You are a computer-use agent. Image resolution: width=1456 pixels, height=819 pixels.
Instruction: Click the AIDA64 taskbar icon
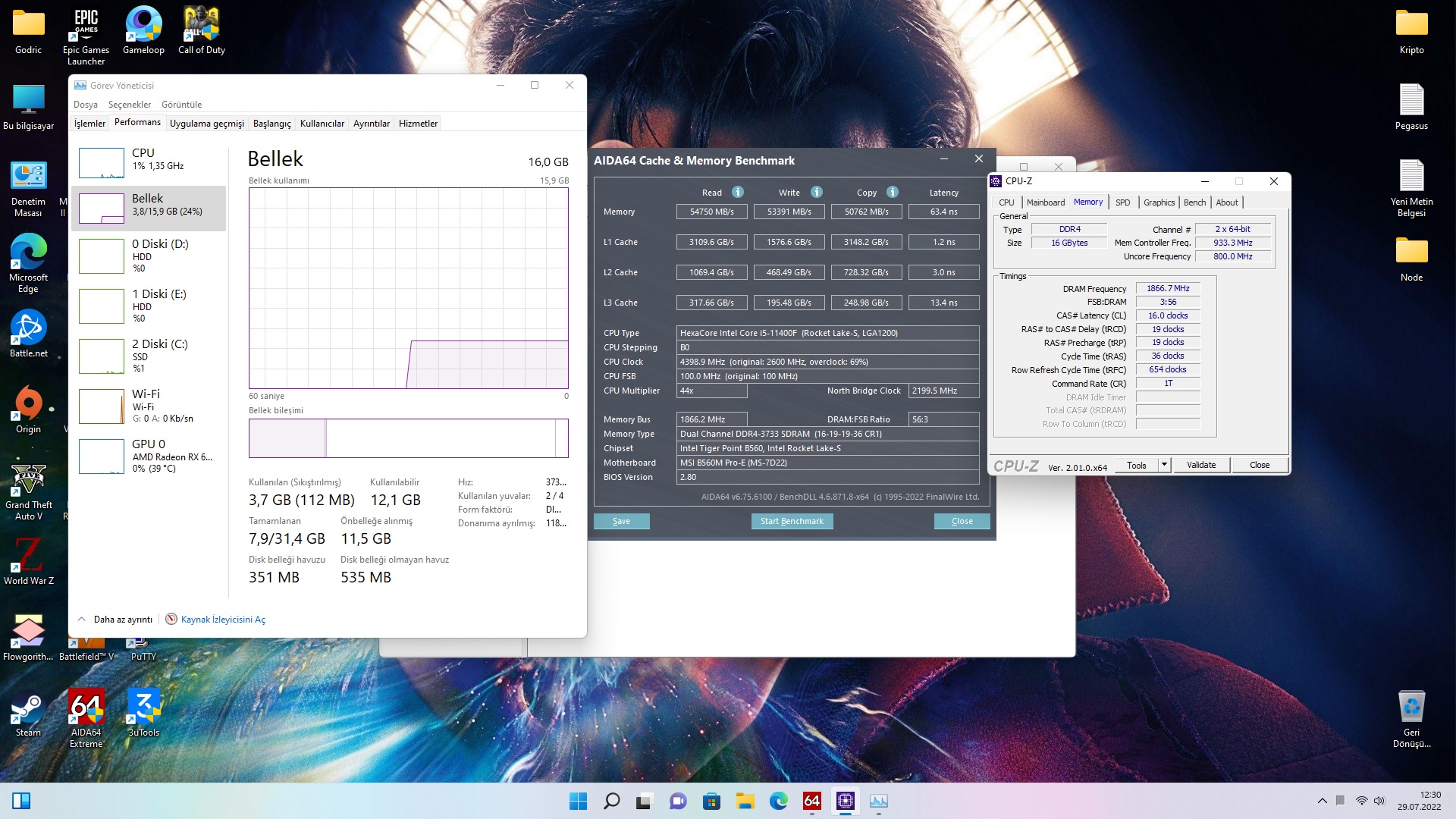click(811, 801)
